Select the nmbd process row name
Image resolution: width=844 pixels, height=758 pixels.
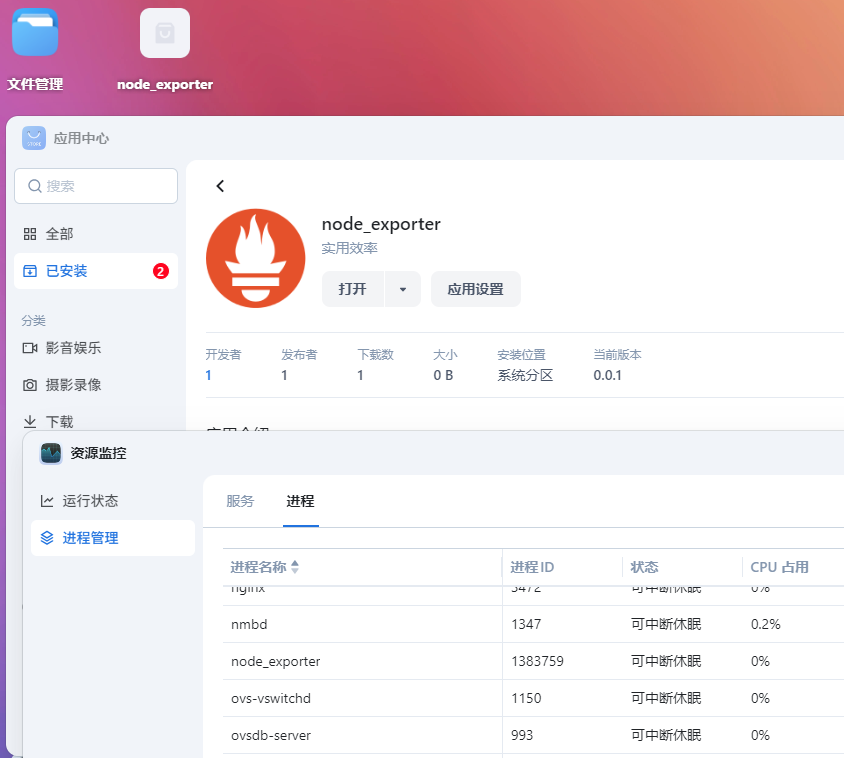click(249, 624)
